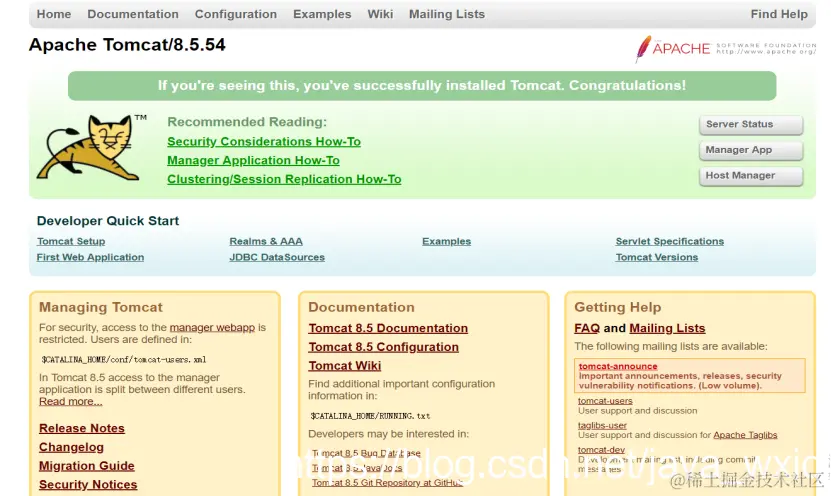
Task: Click Examples link under Developer Quick Start
Action: (446, 241)
